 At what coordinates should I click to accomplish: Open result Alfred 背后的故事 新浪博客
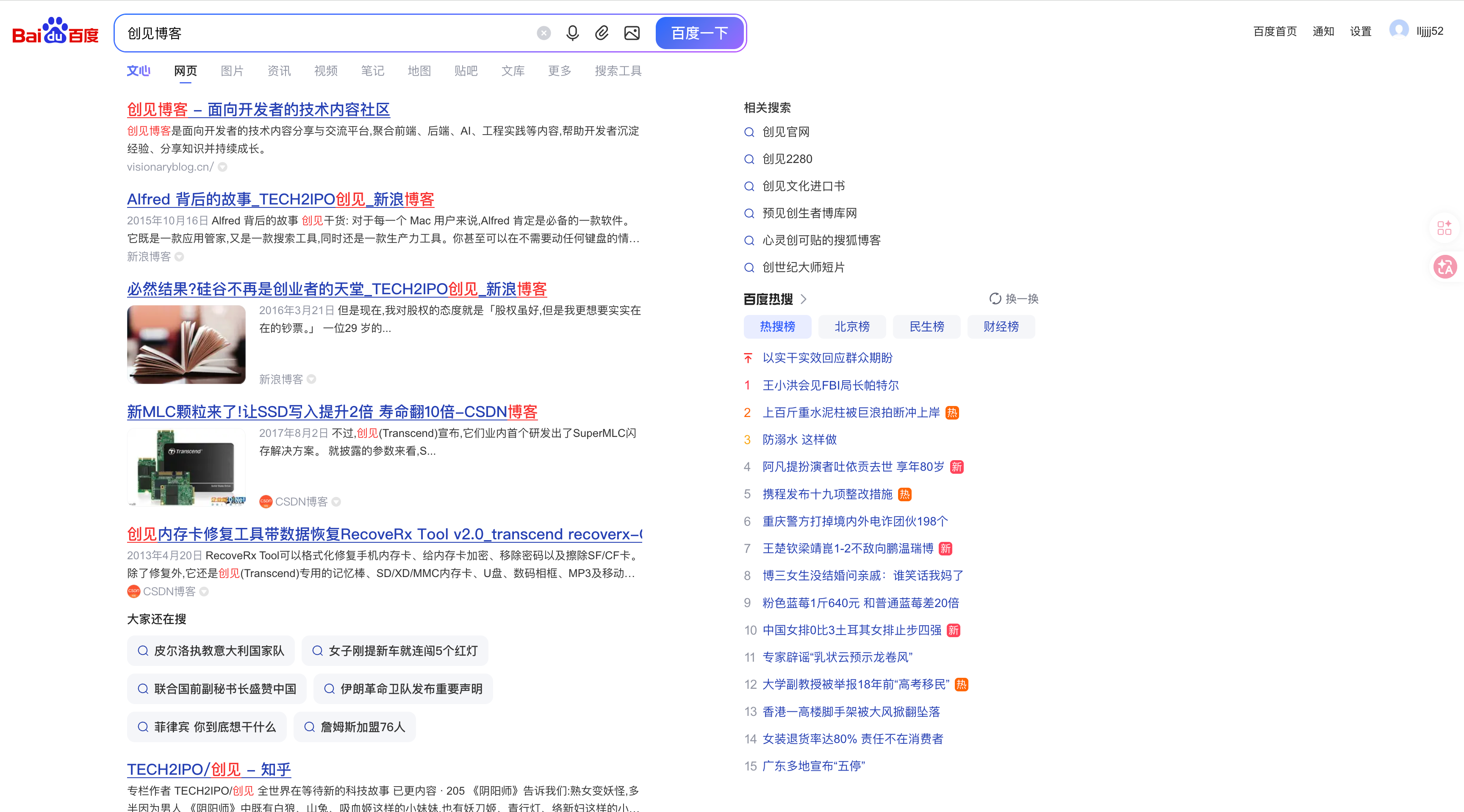281,199
